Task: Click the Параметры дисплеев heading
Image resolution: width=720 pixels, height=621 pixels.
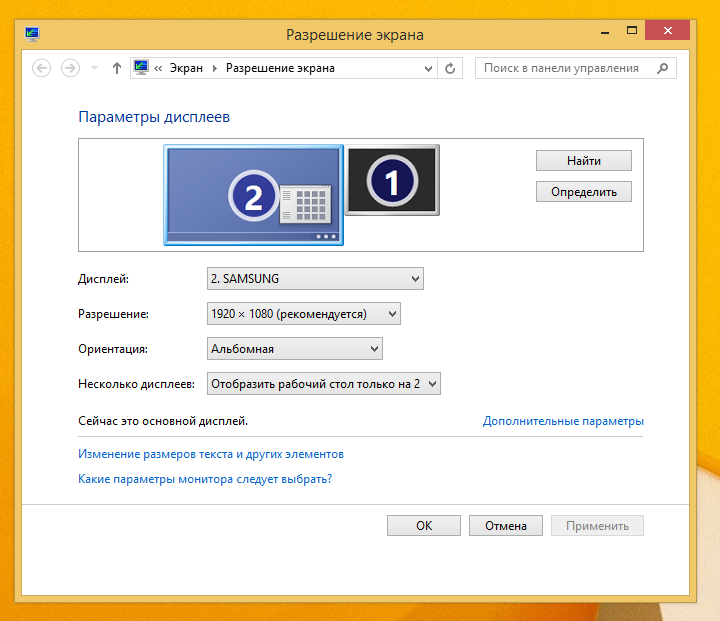Action: 154,117
